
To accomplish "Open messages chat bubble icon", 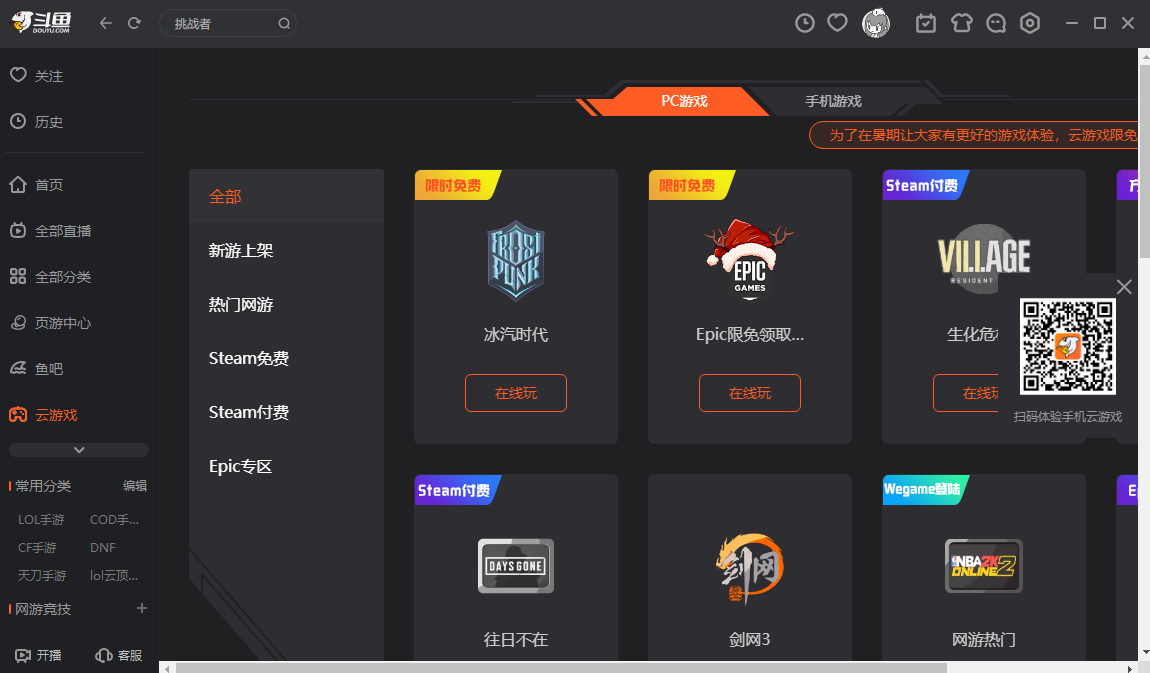I will [x=996, y=23].
